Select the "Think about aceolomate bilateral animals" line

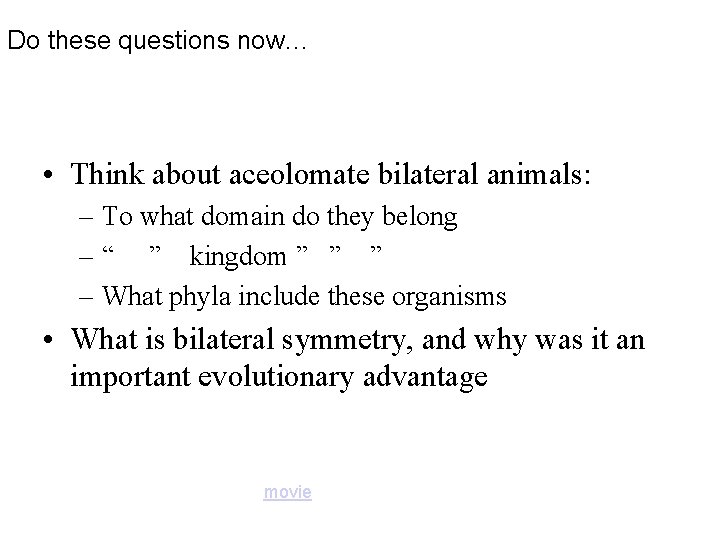[x=331, y=174]
